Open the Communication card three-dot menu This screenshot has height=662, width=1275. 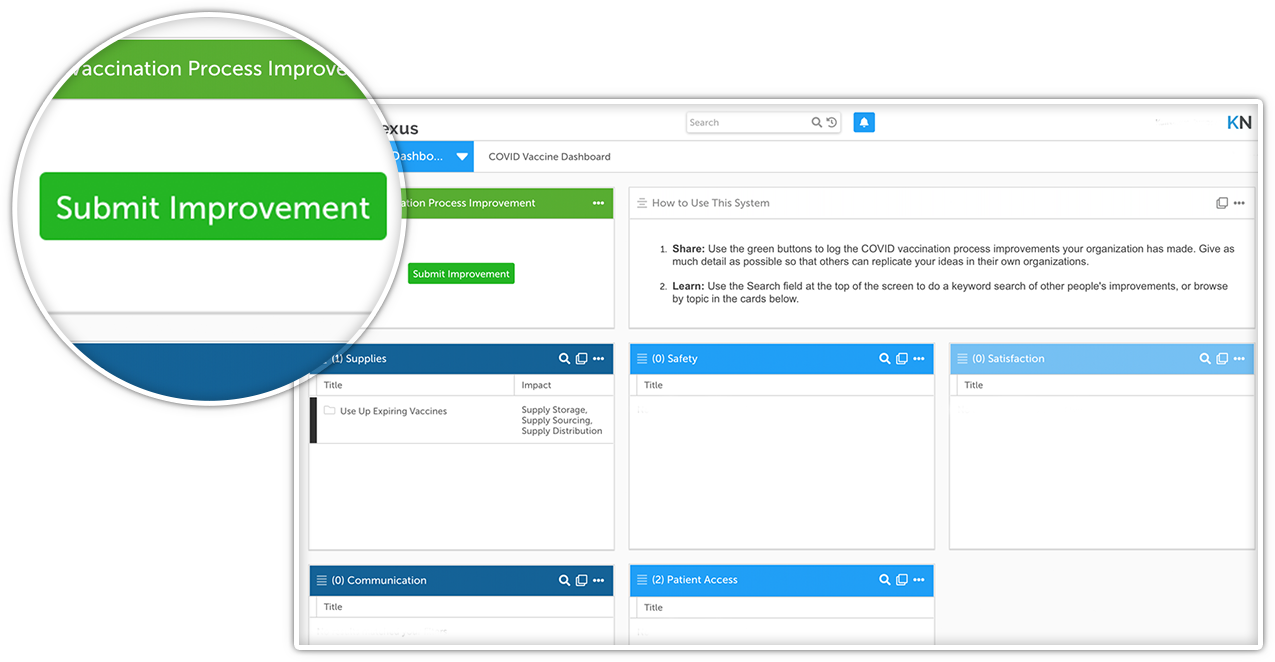(x=598, y=580)
